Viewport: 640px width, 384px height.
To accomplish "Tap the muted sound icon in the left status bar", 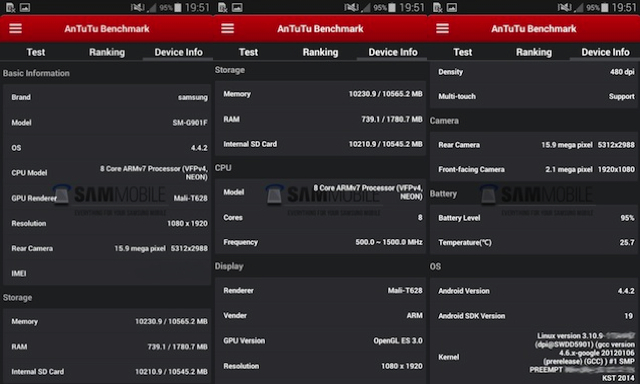I will [138, 7].
